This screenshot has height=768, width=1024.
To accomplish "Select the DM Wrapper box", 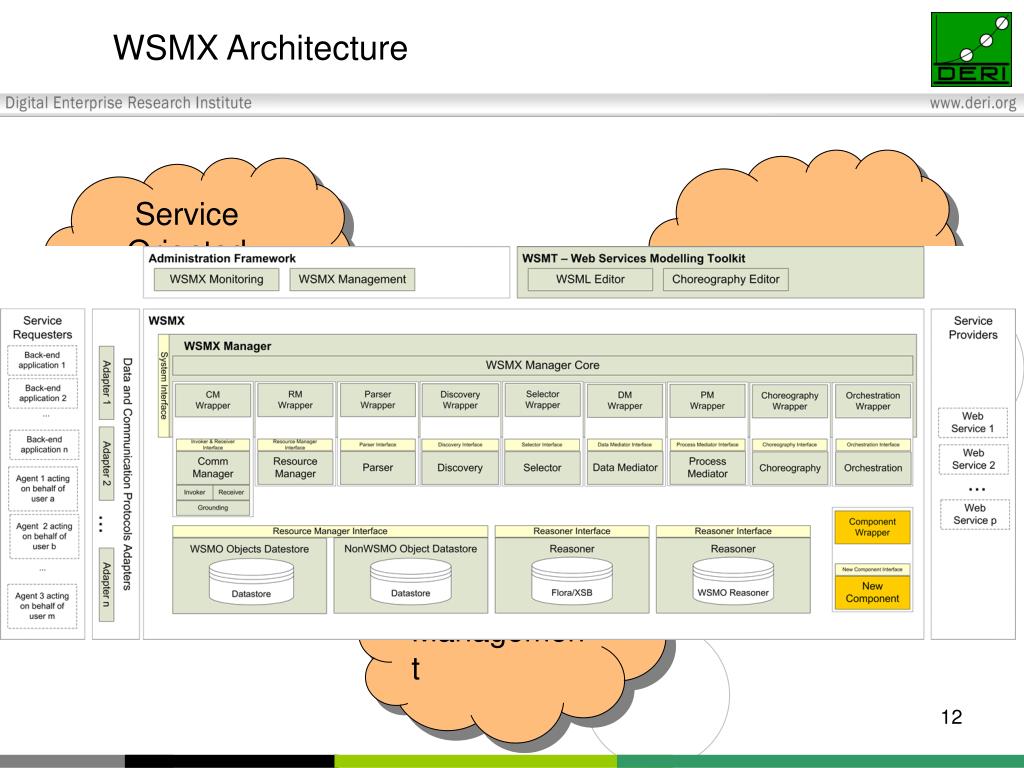I will click(625, 400).
